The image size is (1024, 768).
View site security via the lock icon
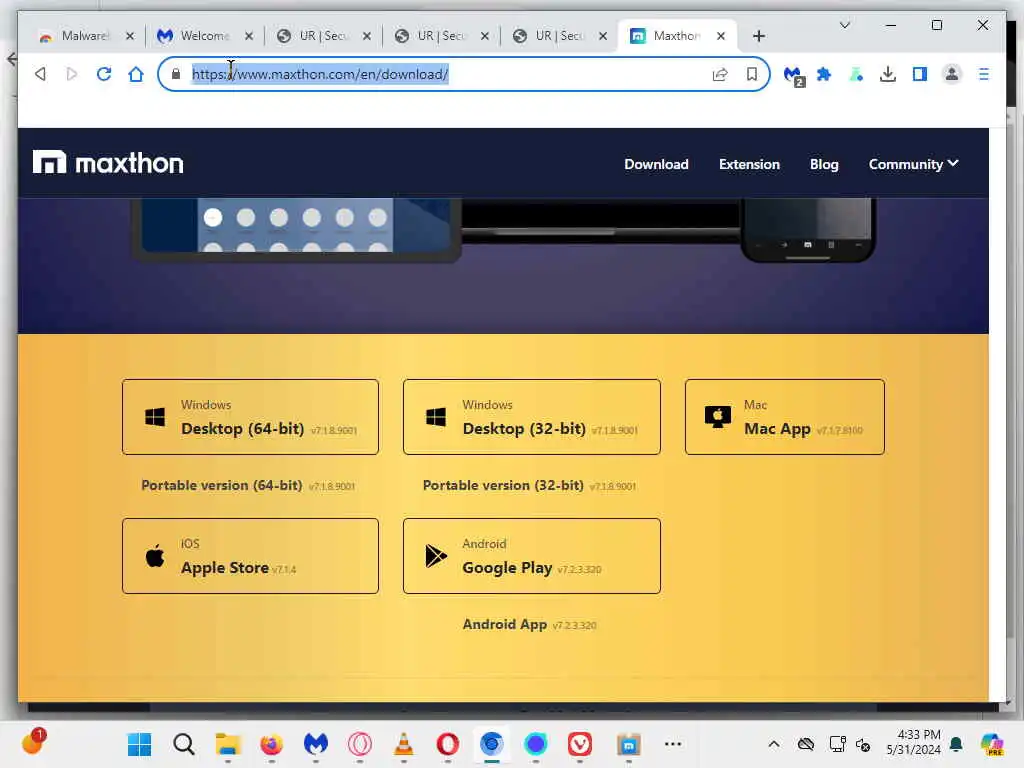coord(176,74)
